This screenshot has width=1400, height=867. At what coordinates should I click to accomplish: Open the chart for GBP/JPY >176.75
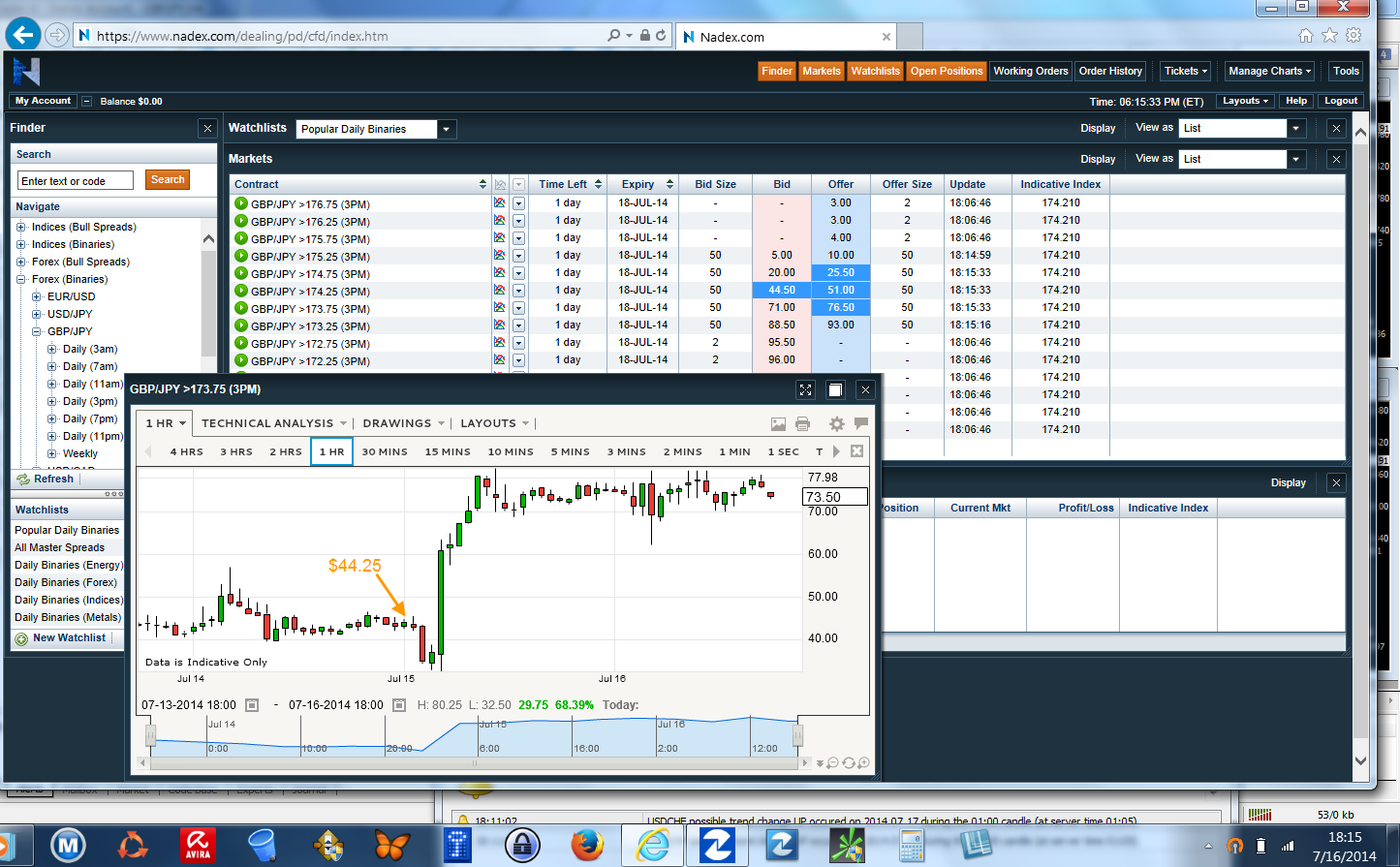500,203
